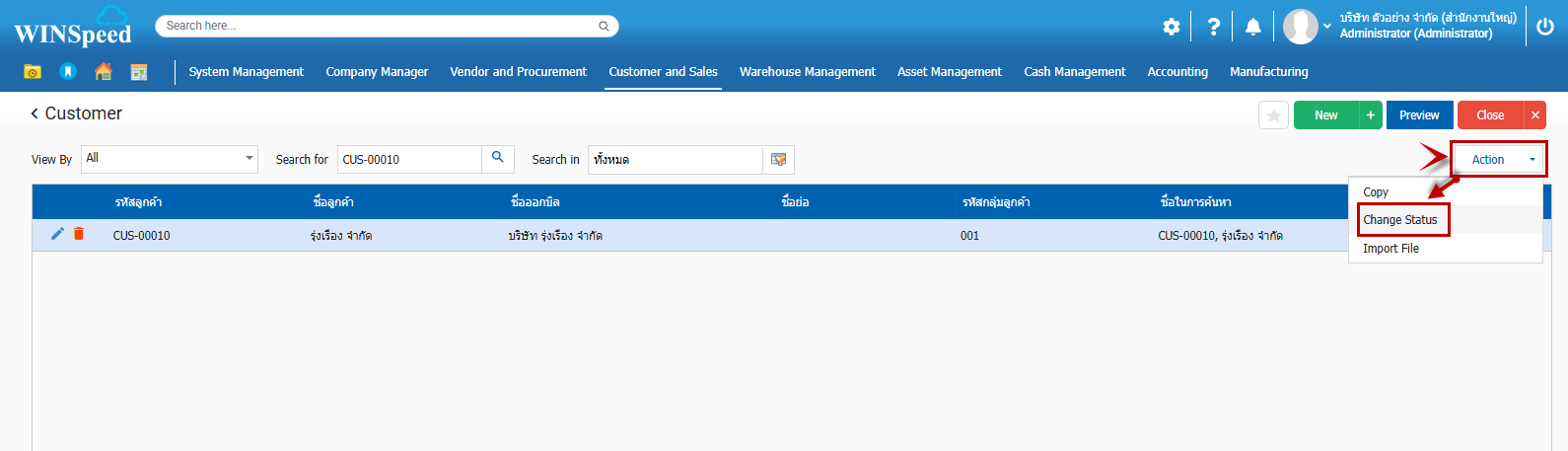Go to home via house icon

tap(104, 71)
